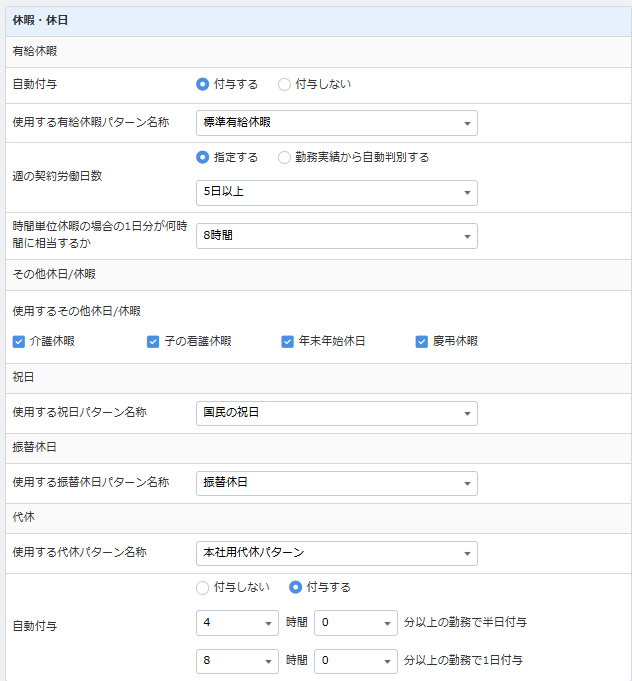Select 勤務実績から自動判別する option
This screenshot has height=681, width=632.
(x=285, y=157)
